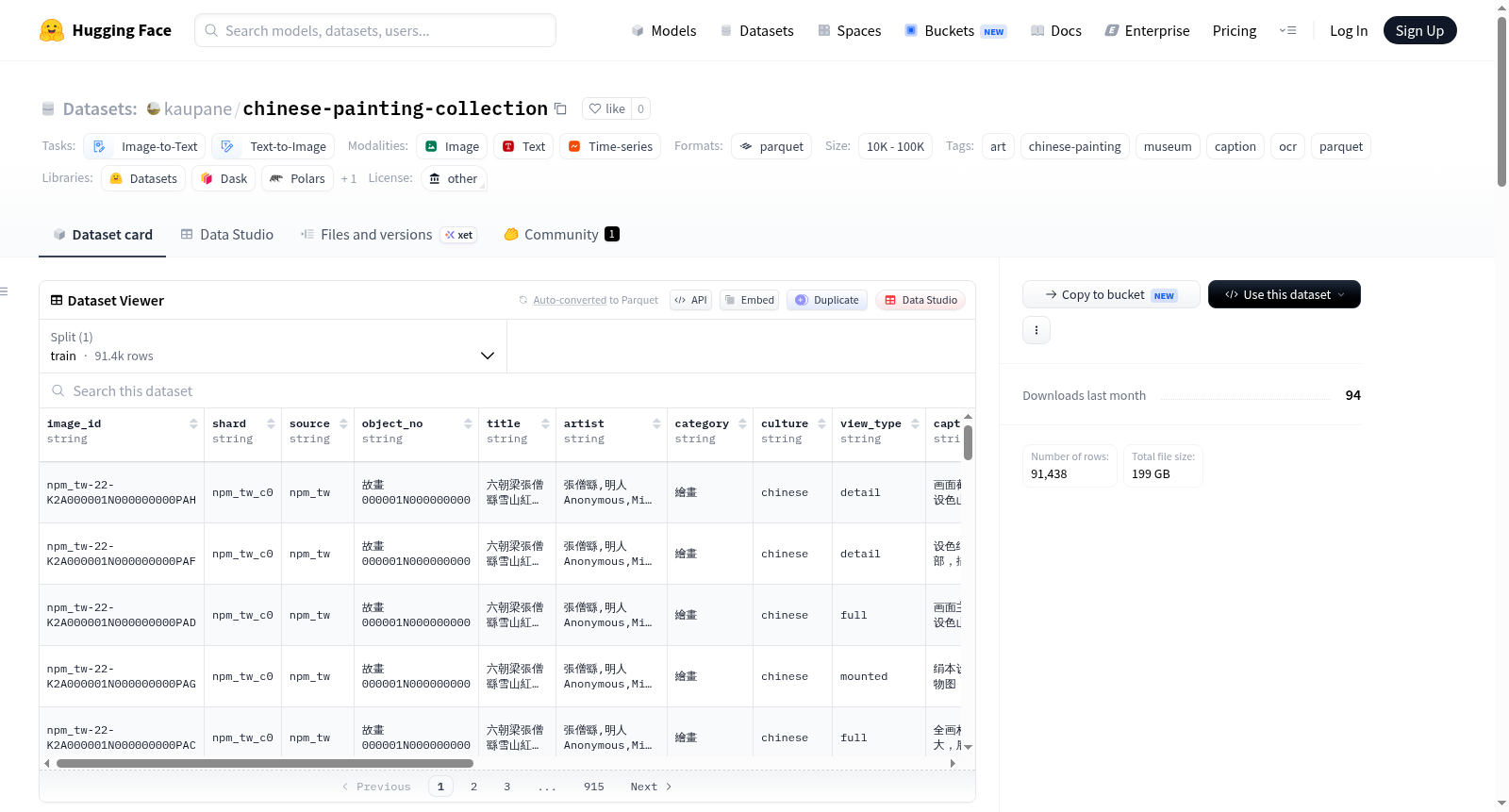The height and width of the screenshot is (812, 1509).
Task: Expand the train split dropdown
Action: click(x=273, y=346)
